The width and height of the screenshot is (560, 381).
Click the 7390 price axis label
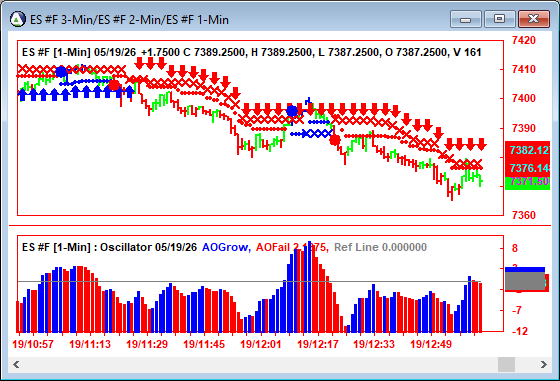click(524, 128)
